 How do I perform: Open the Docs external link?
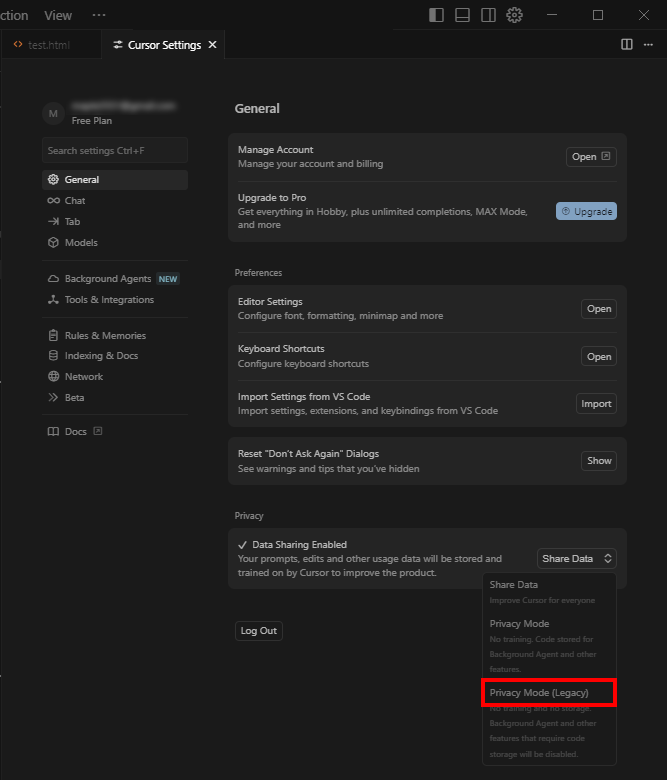[x=115, y=431]
